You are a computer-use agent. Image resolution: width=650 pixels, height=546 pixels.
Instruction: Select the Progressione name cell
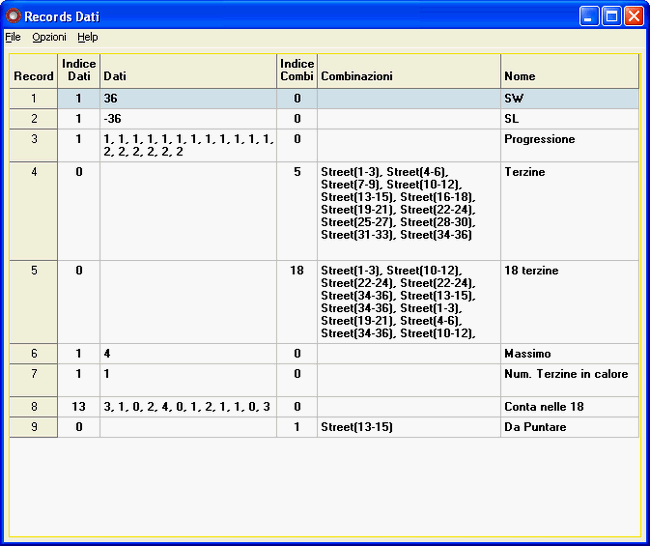[569, 145]
